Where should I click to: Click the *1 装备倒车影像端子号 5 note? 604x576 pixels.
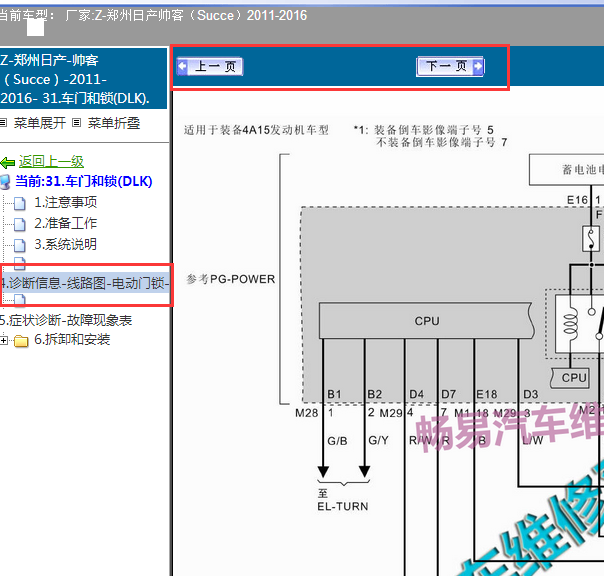[423, 130]
